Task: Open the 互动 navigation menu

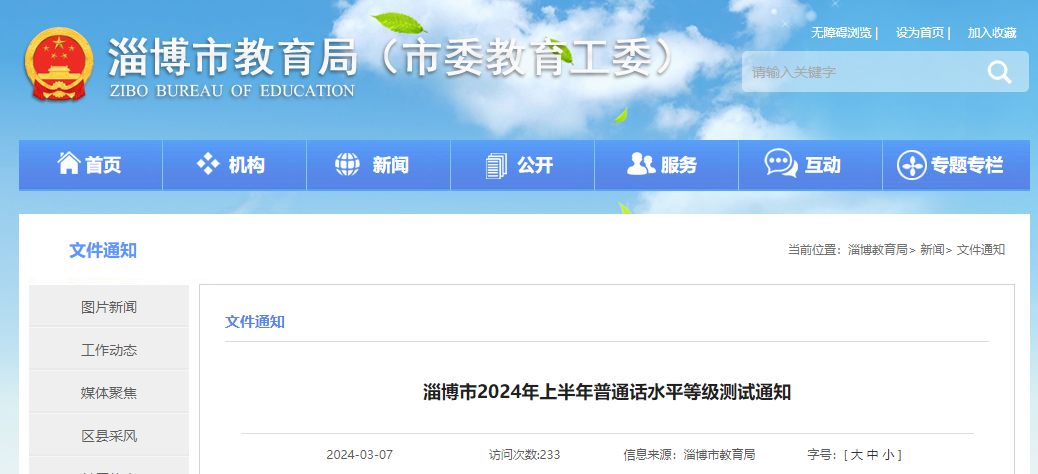Action: click(x=810, y=165)
